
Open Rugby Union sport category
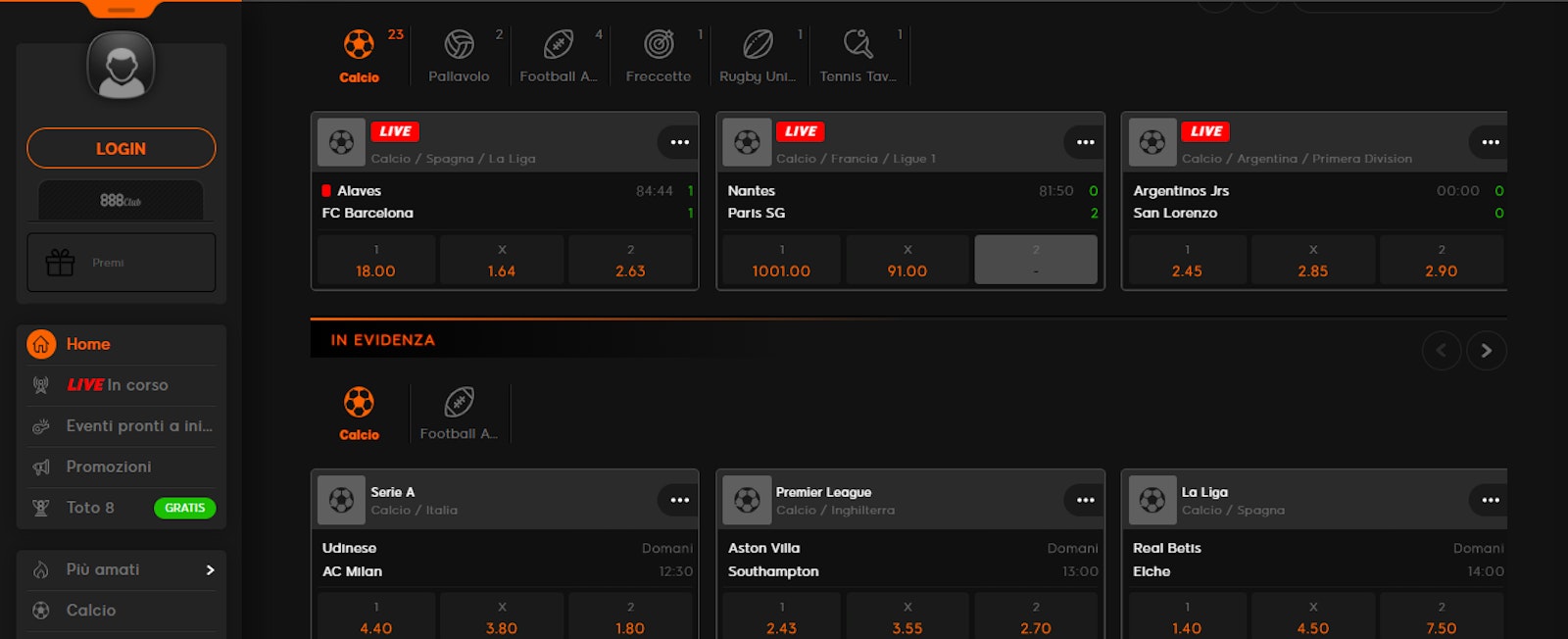tap(758, 45)
